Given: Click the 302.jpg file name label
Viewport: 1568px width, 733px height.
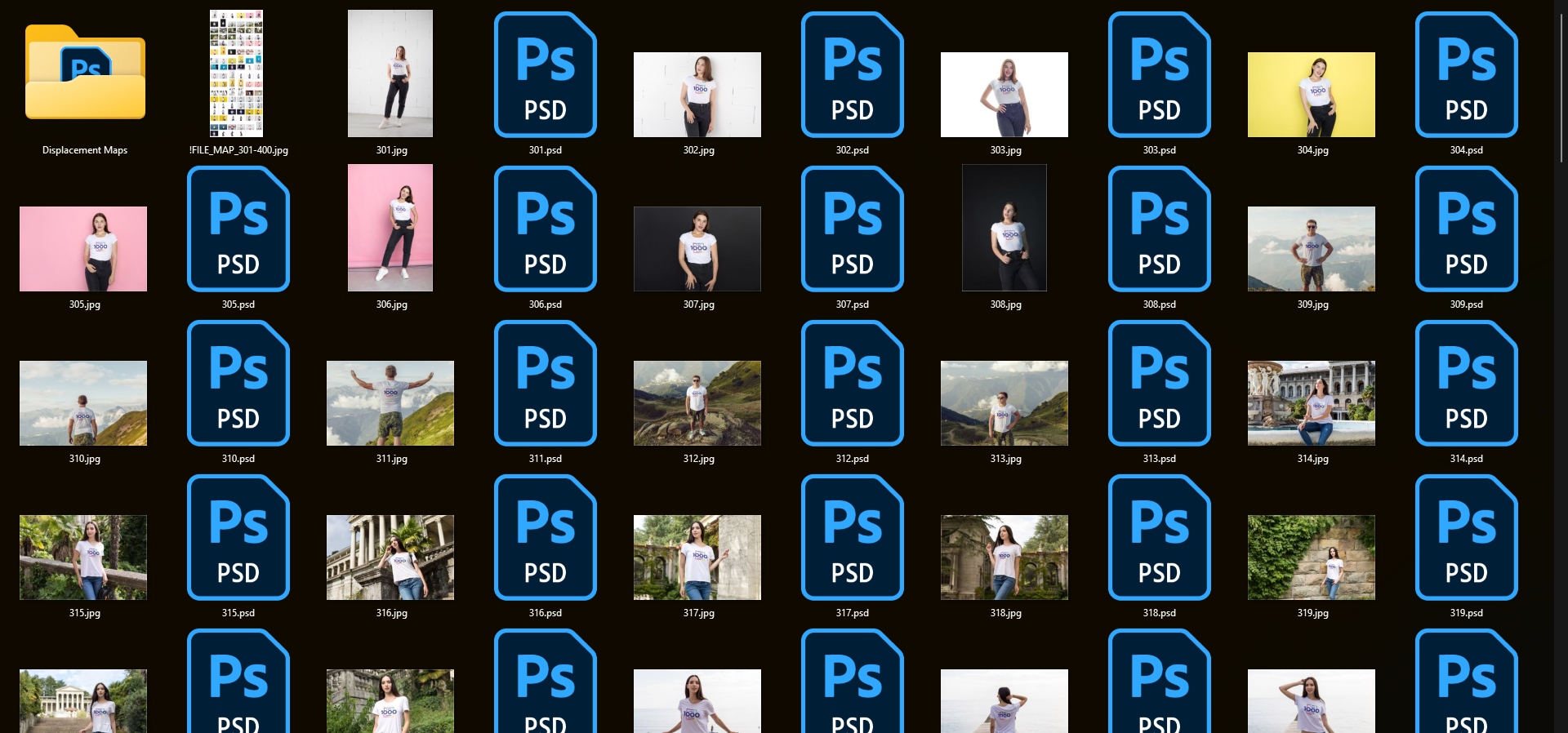Looking at the screenshot, I should tap(698, 150).
